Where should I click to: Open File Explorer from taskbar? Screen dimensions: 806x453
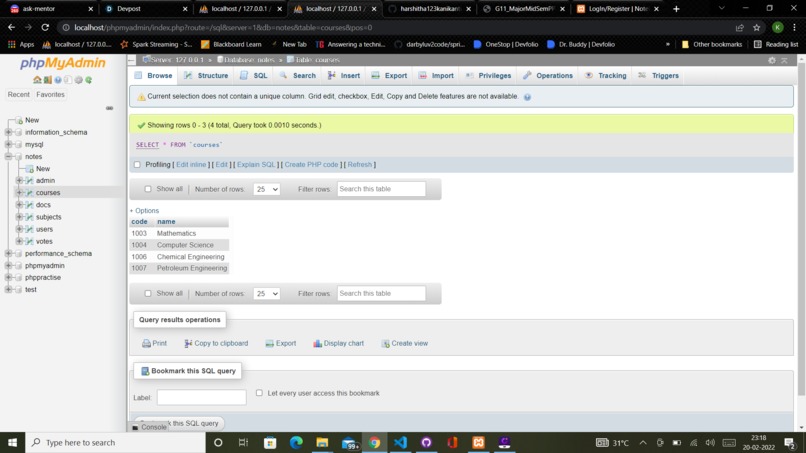322,443
